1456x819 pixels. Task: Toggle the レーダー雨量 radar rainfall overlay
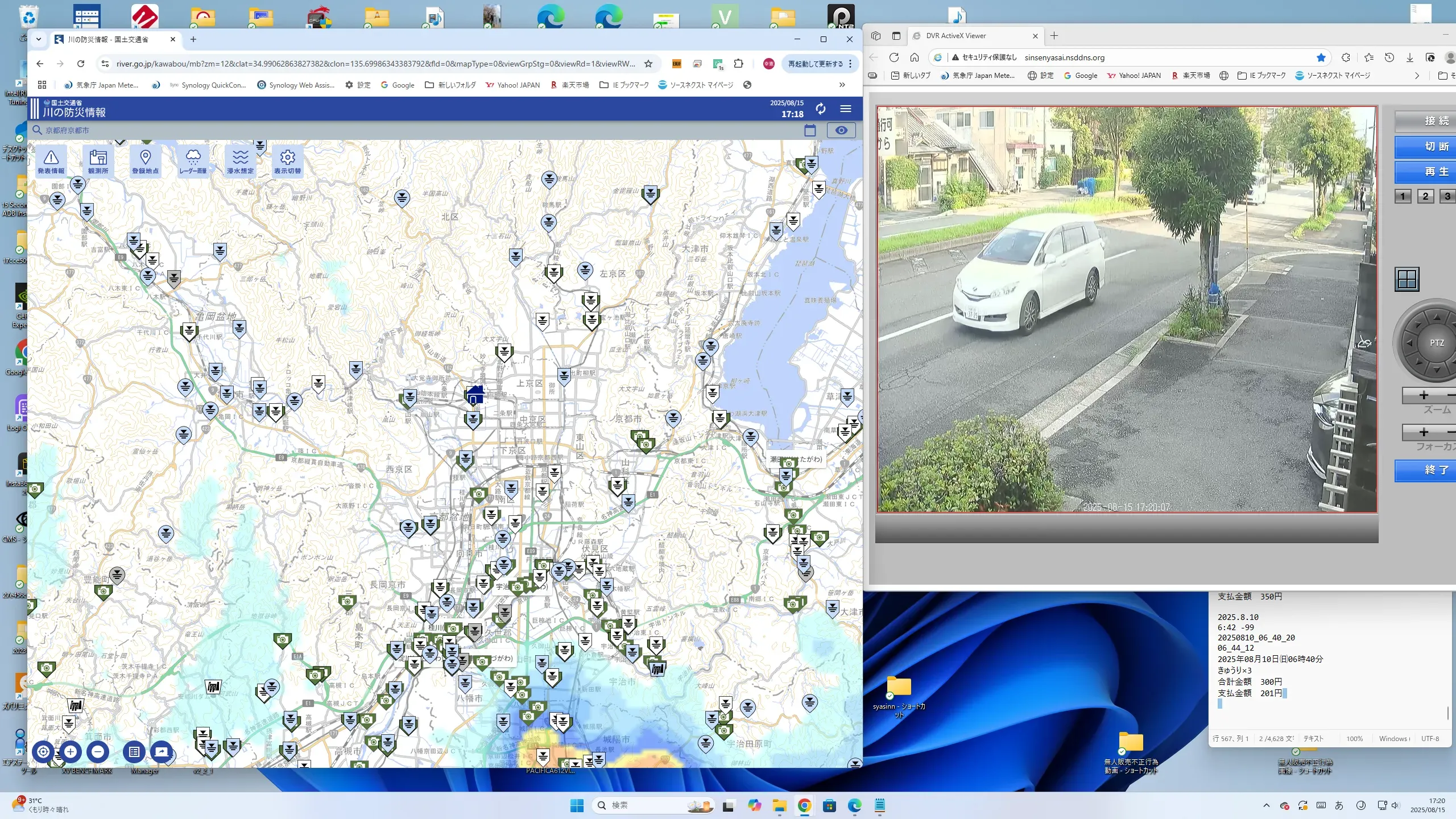coord(193,161)
